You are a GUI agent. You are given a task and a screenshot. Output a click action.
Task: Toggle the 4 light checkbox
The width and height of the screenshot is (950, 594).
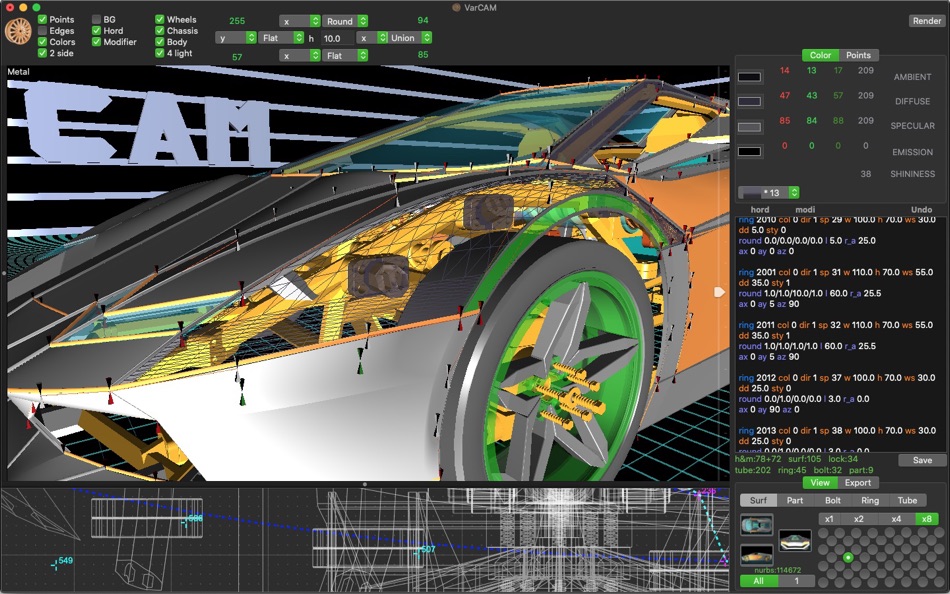159,53
